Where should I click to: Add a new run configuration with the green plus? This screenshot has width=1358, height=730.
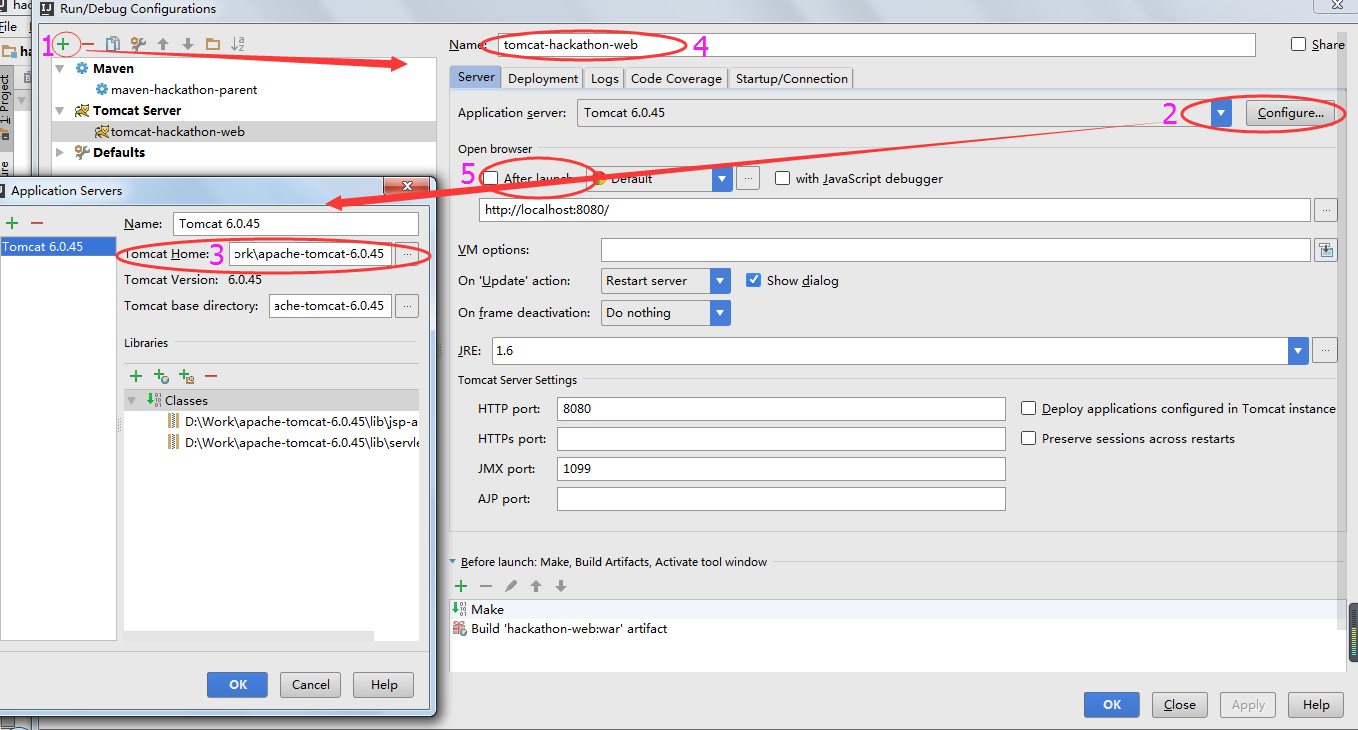(63, 44)
